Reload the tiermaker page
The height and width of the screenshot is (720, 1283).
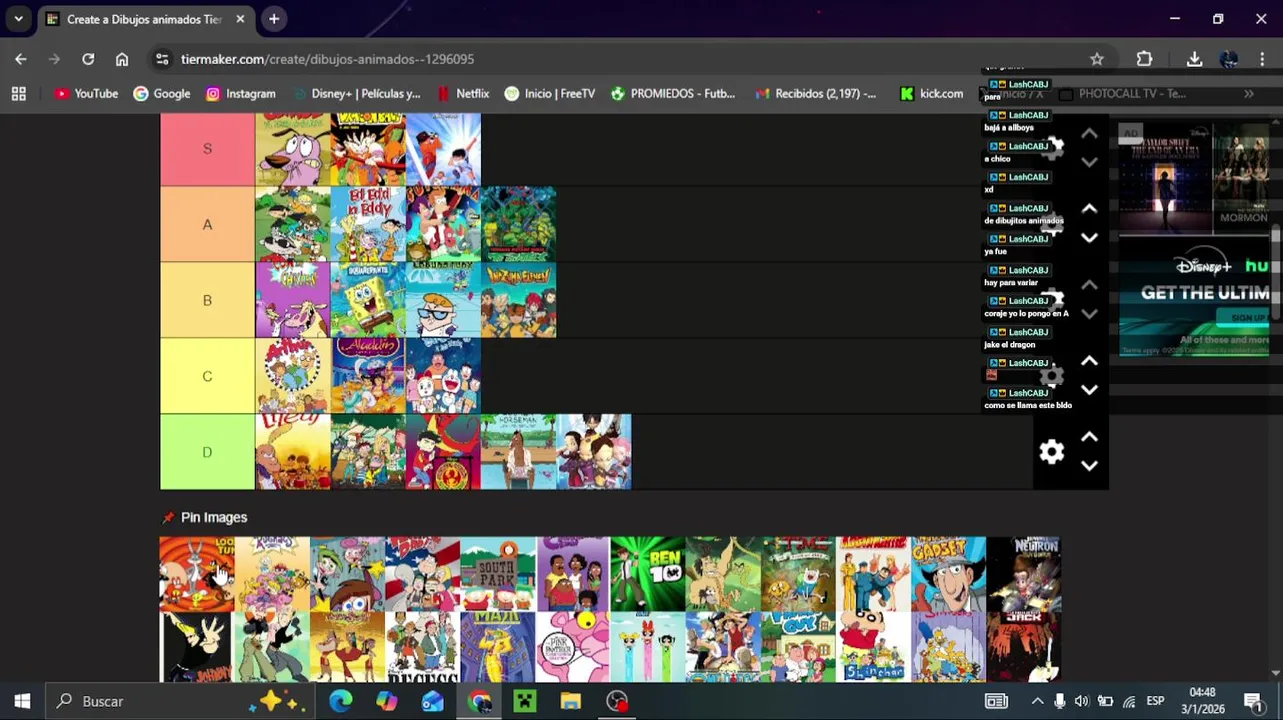click(x=88, y=59)
